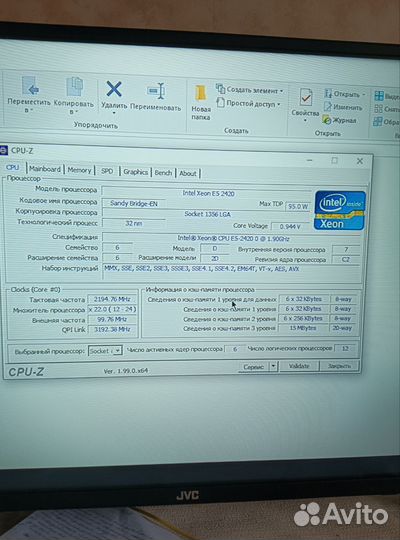Click the revision C2 value

click(346, 260)
